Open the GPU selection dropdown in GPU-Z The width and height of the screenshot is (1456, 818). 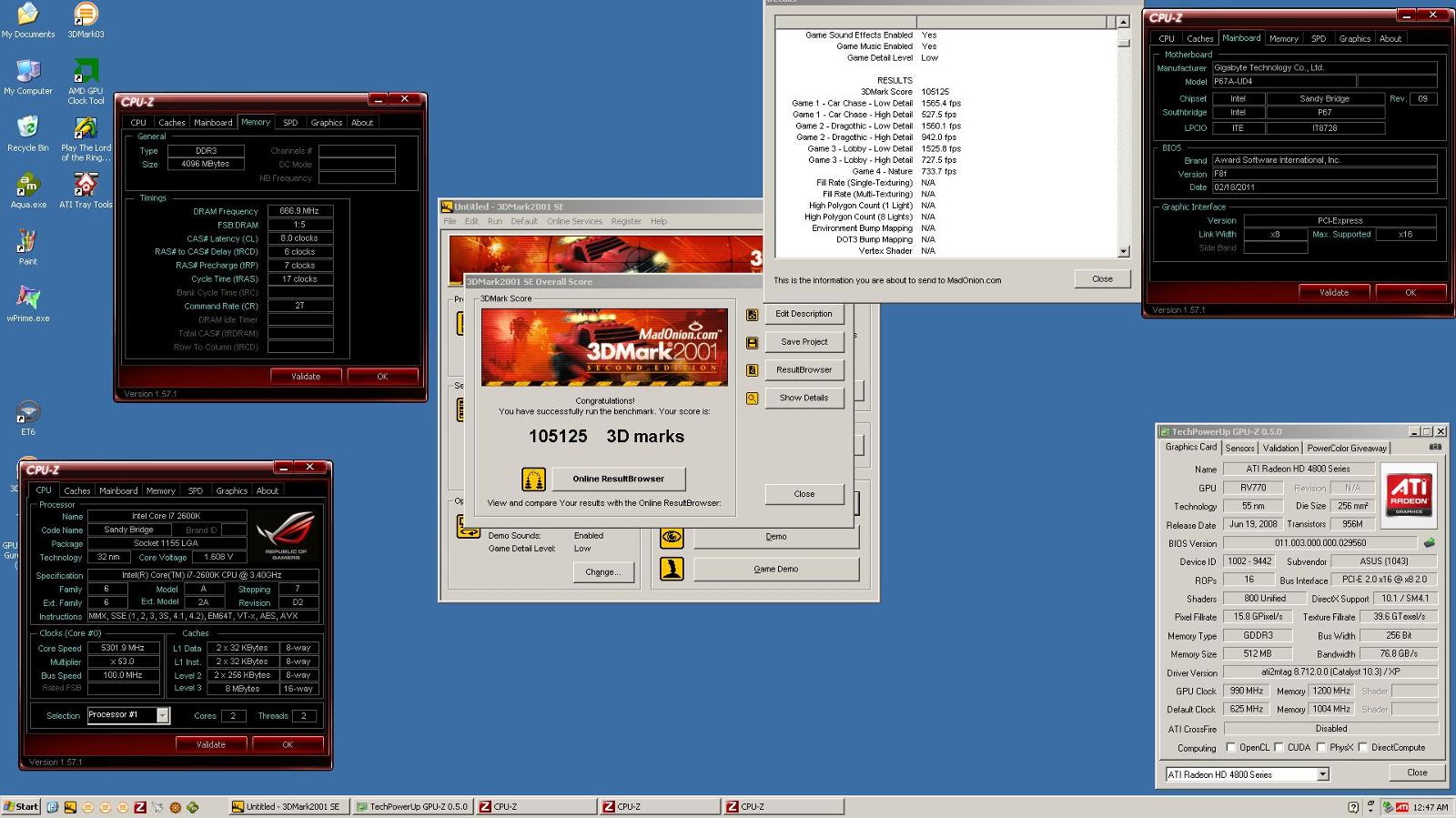point(1322,774)
